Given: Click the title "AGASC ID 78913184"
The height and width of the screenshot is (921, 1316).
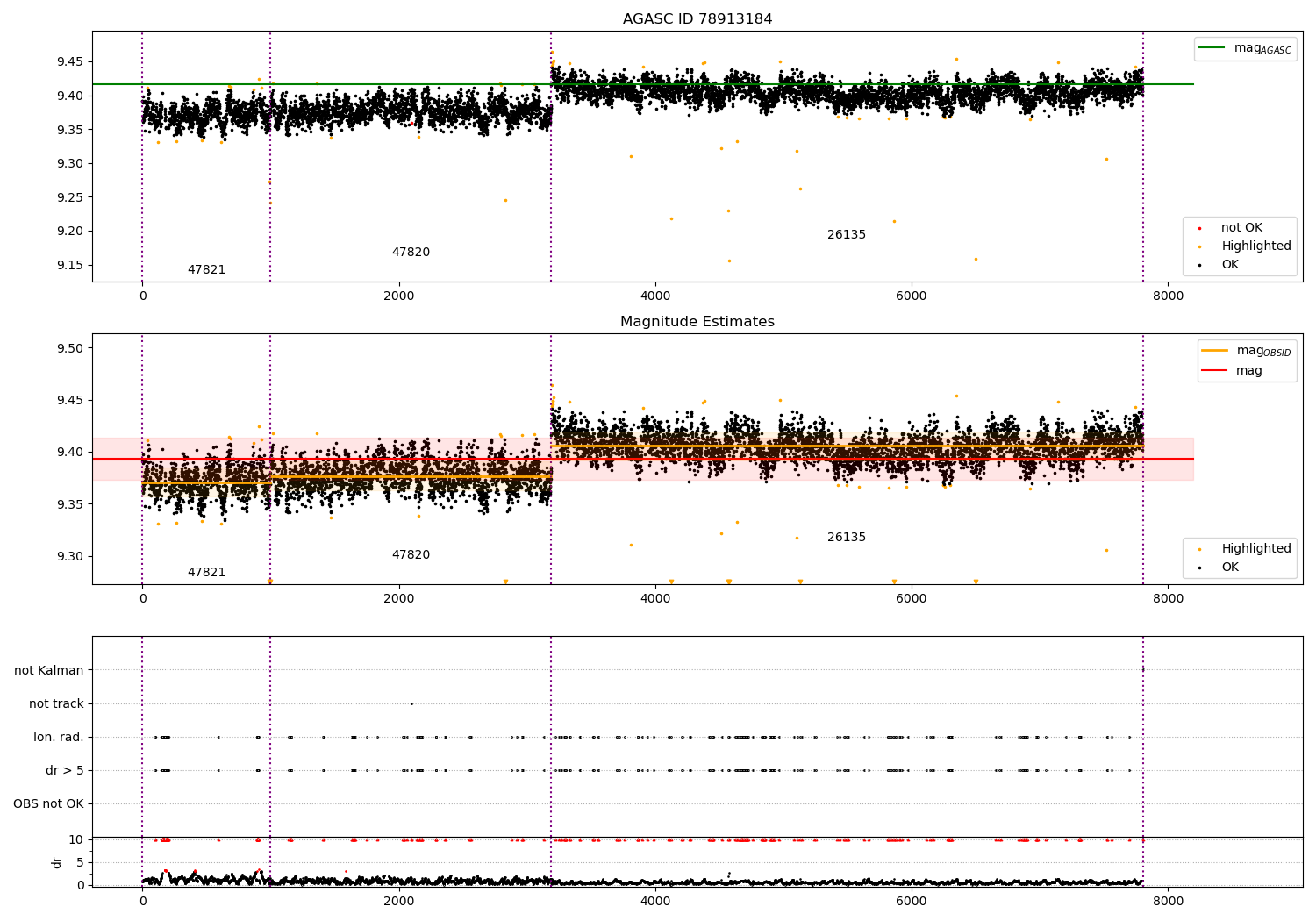Looking at the screenshot, I should click(x=697, y=19).
